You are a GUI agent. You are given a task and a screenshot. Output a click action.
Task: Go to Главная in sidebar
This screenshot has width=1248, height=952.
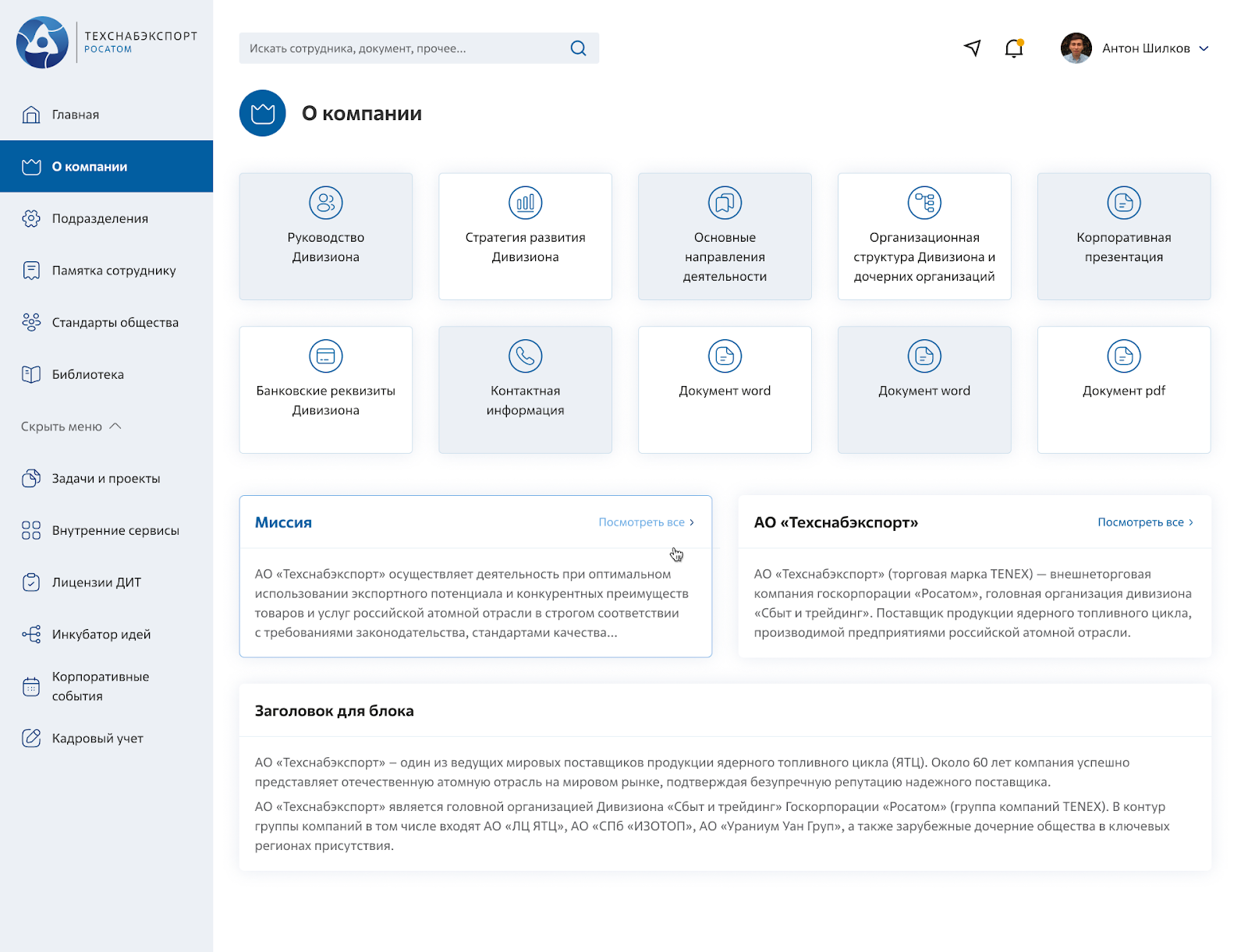point(75,115)
